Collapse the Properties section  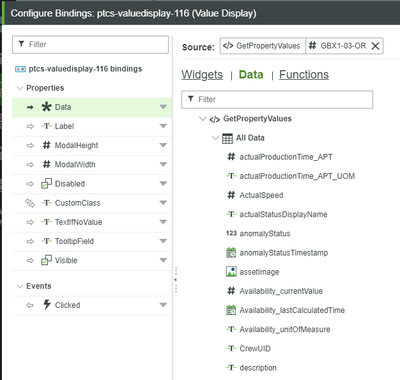pyautogui.click(x=20, y=88)
